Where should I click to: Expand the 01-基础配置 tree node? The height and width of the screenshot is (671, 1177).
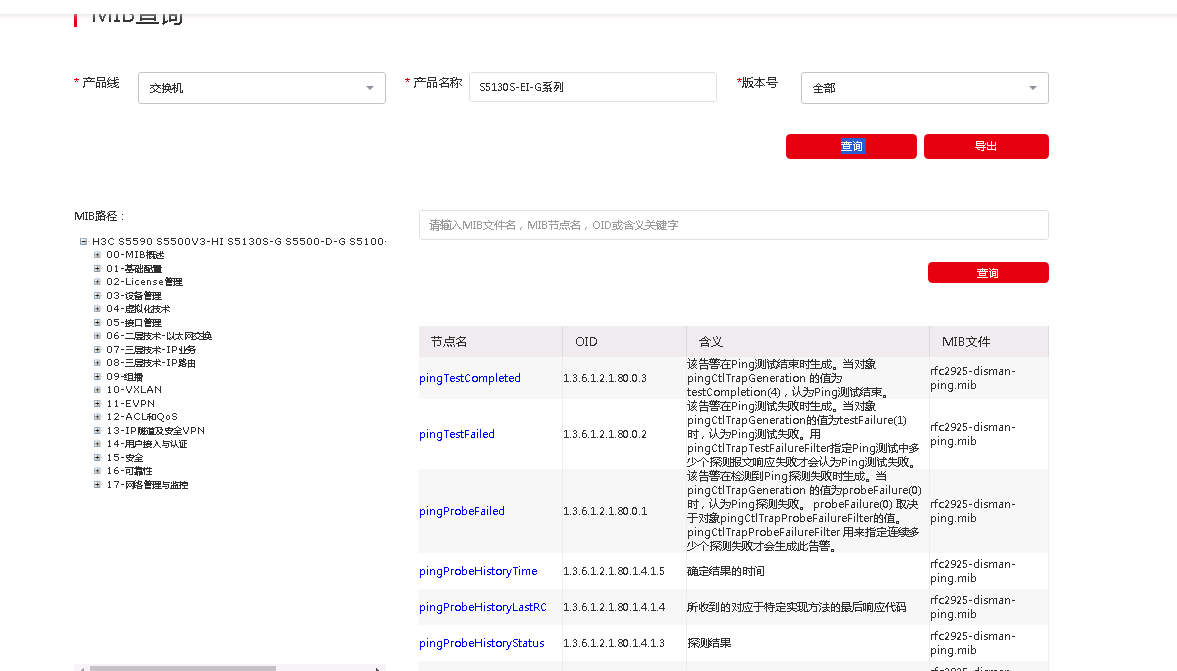pyautogui.click(x=97, y=269)
